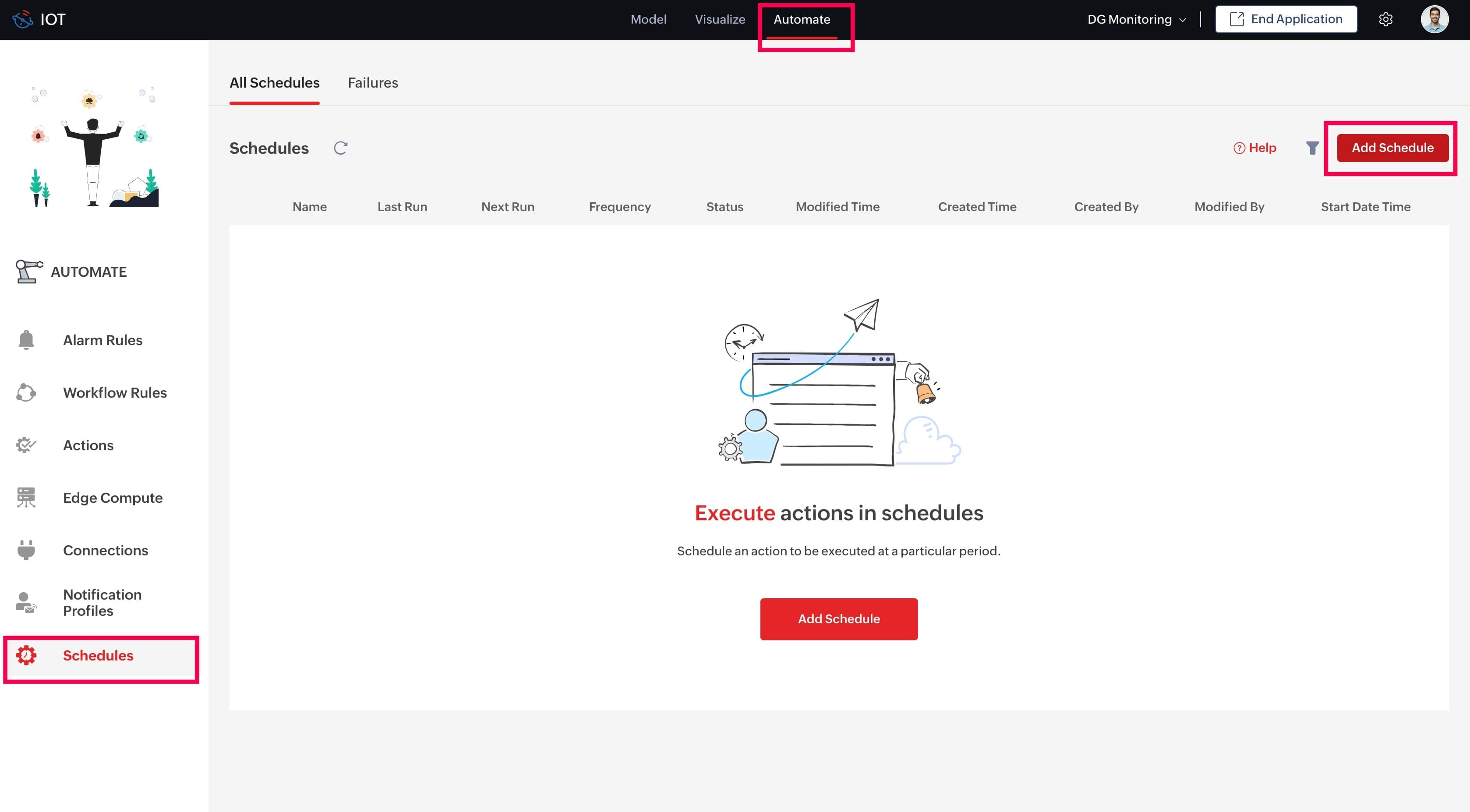Open the filter funnel icon
This screenshot has height=812, width=1470.
point(1312,148)
